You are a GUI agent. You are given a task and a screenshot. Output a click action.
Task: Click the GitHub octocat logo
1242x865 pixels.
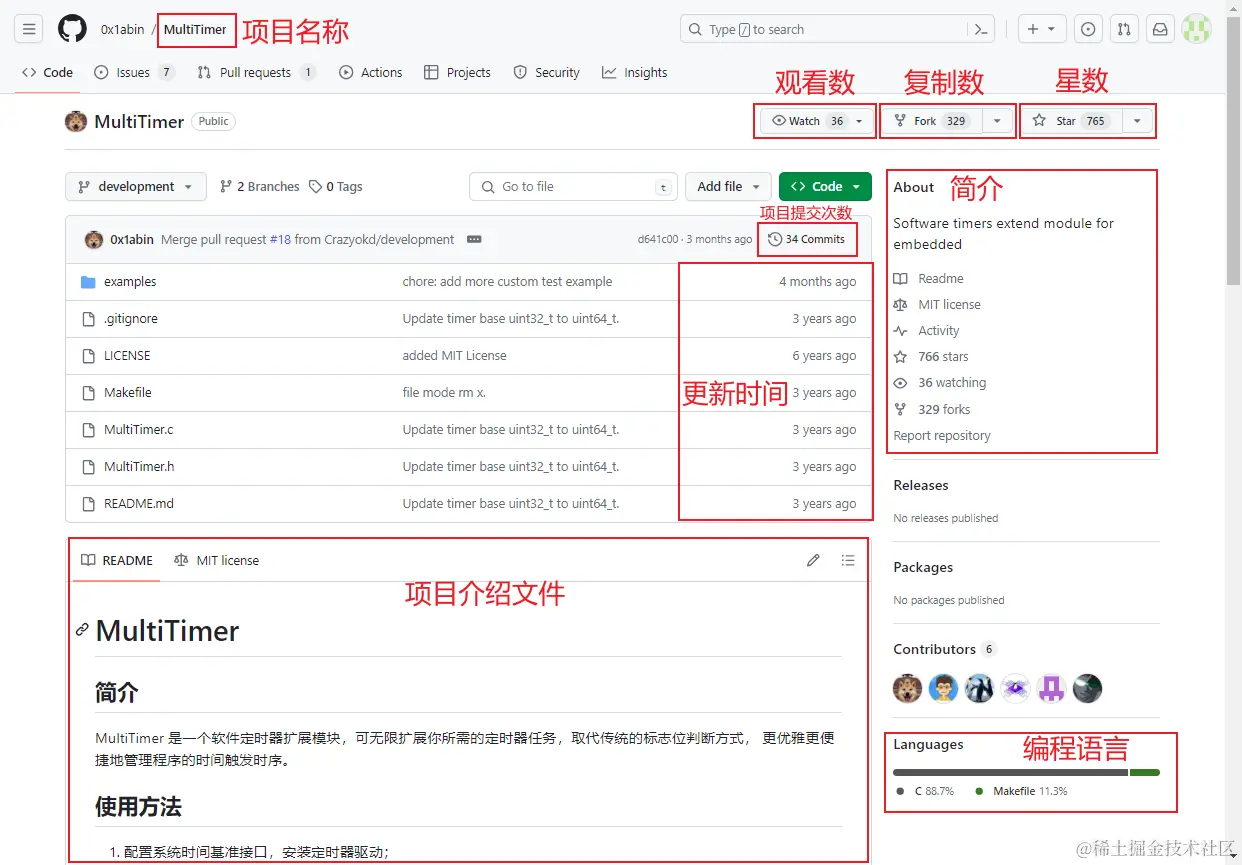coord(72,29)
